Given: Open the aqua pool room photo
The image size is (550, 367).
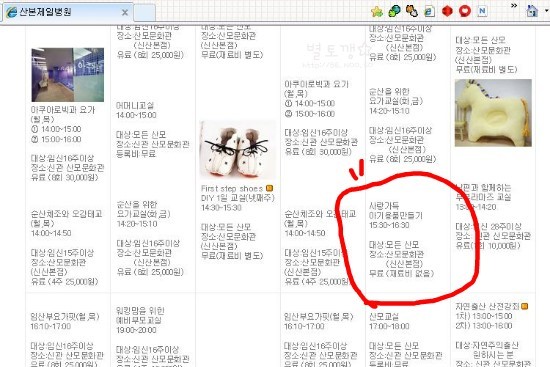Looking at the screenshot, I should point(68,75).
